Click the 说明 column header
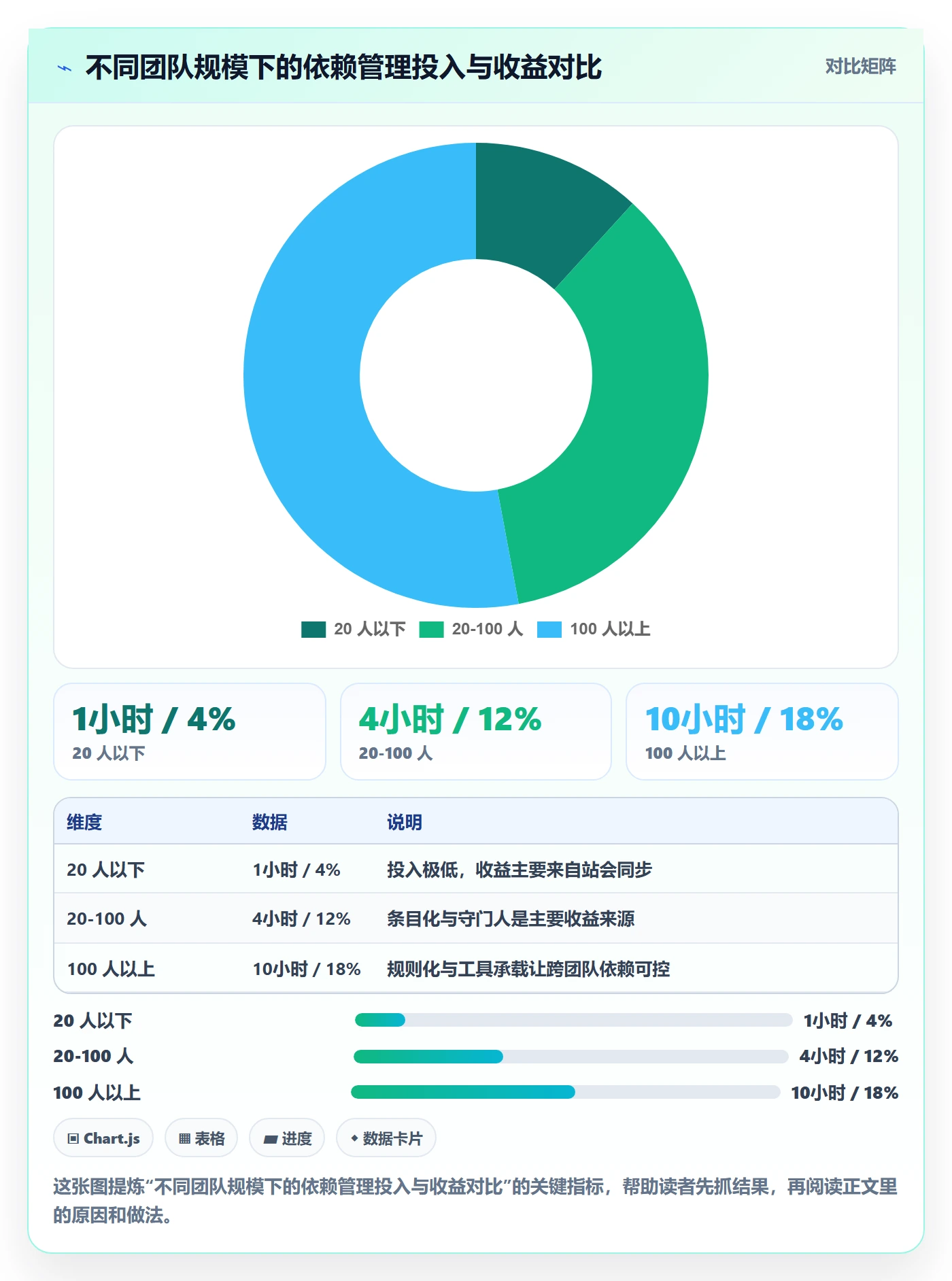This screenshot has height=1281, width=952. (405, 822)
